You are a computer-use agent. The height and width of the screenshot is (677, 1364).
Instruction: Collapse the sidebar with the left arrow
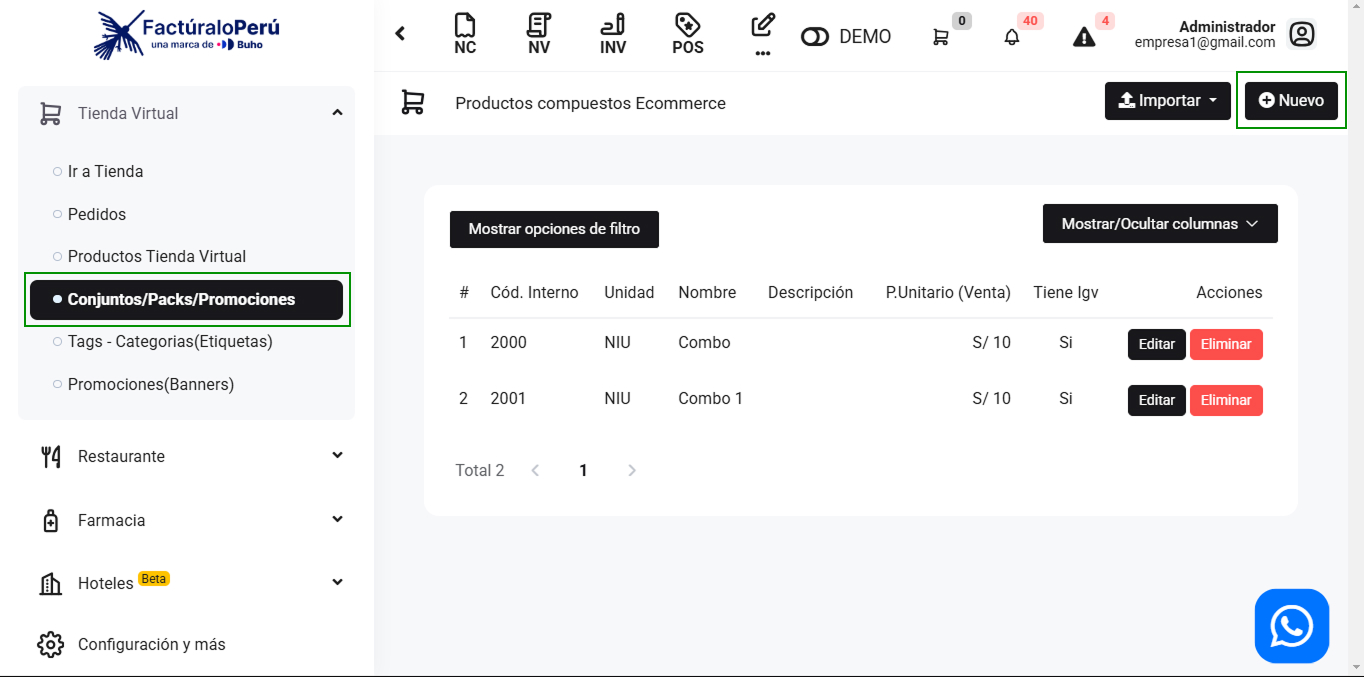(400, 34)
